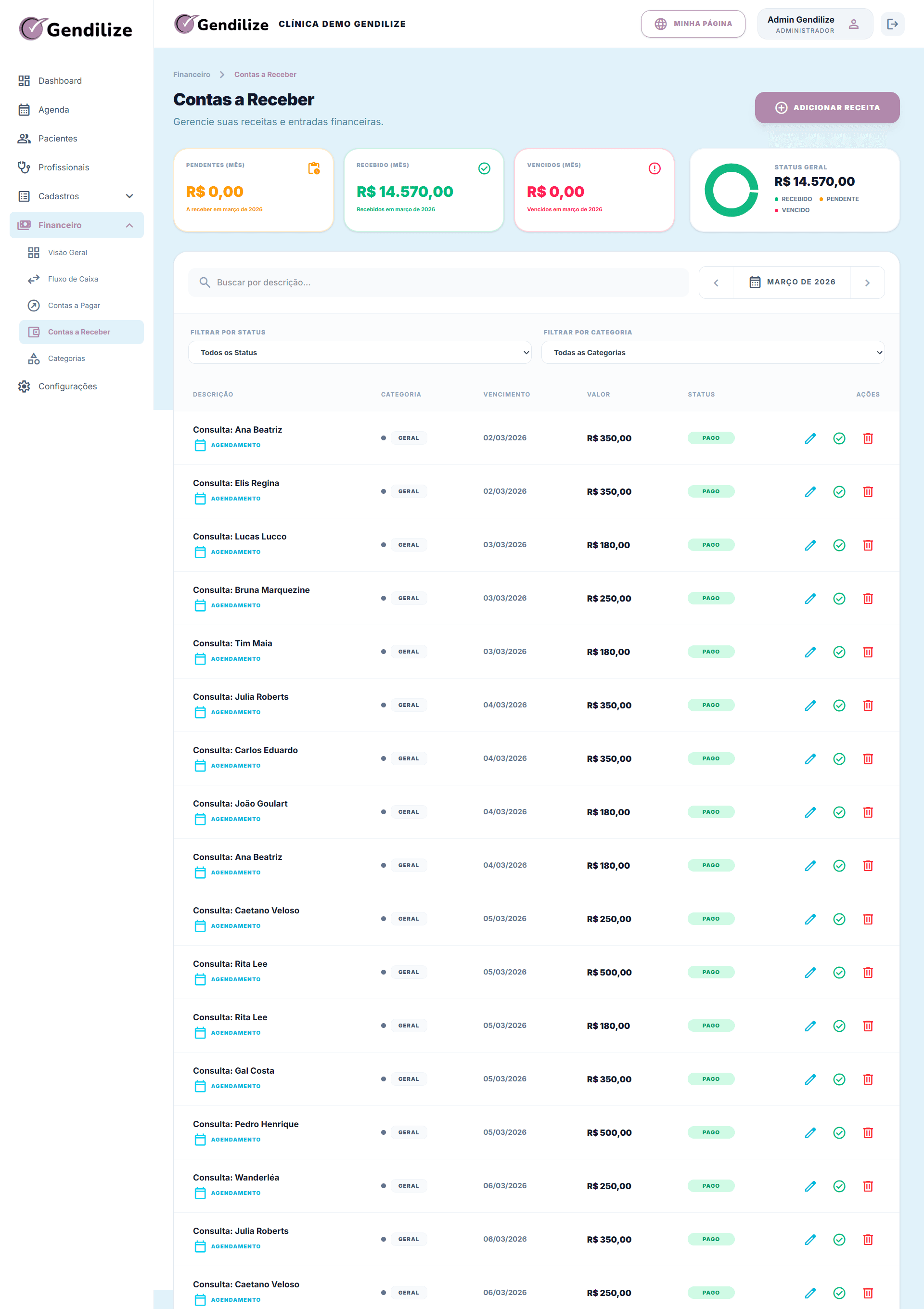The image size is (924, 1309).
Task: Open Fluxo de Caixa in sidebar
Action: tap(73, 279)
